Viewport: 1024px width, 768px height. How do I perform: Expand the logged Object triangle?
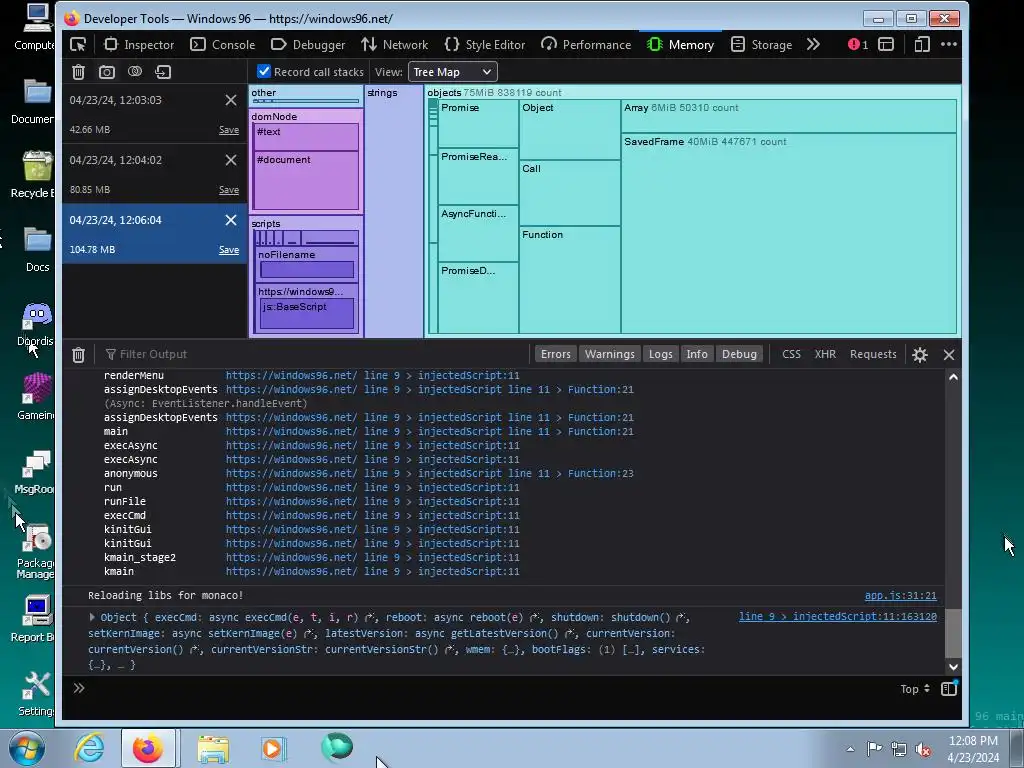pos(92,617)
